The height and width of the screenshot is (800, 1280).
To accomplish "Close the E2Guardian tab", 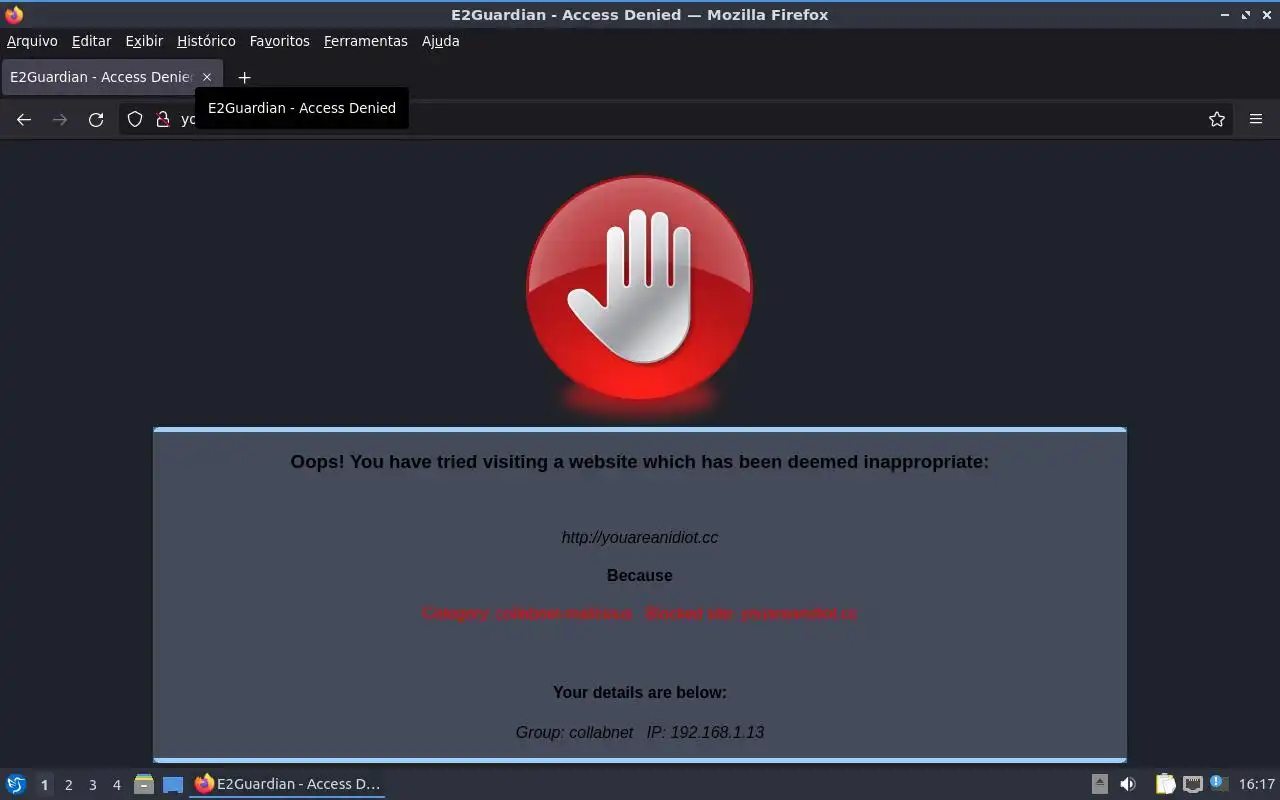I will click(207, 77).
